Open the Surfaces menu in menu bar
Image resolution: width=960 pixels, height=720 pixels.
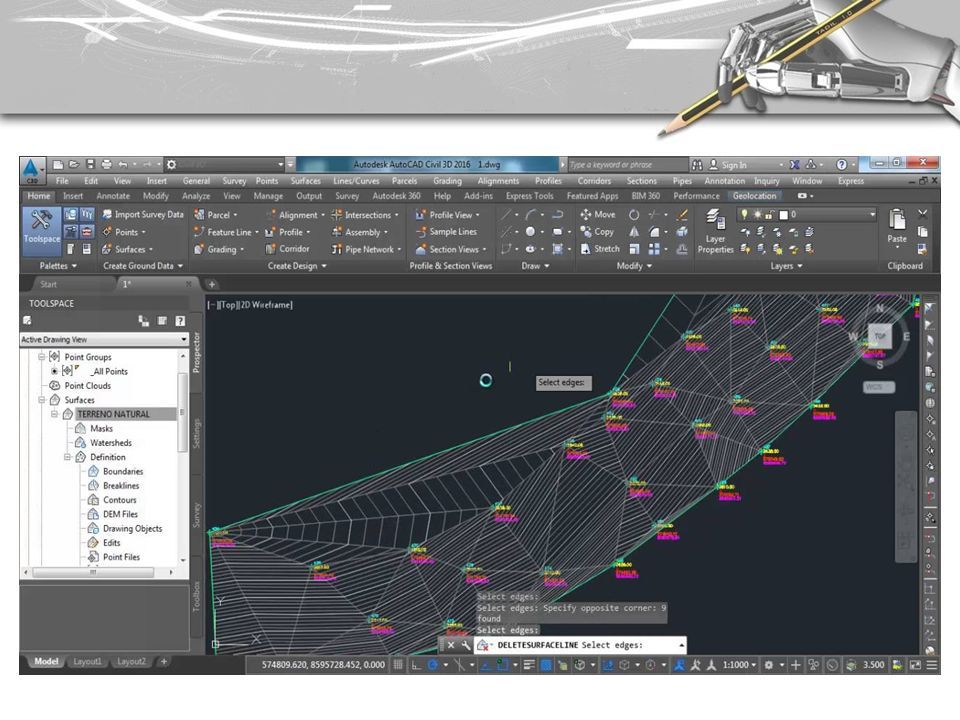[x=306, y=181]
